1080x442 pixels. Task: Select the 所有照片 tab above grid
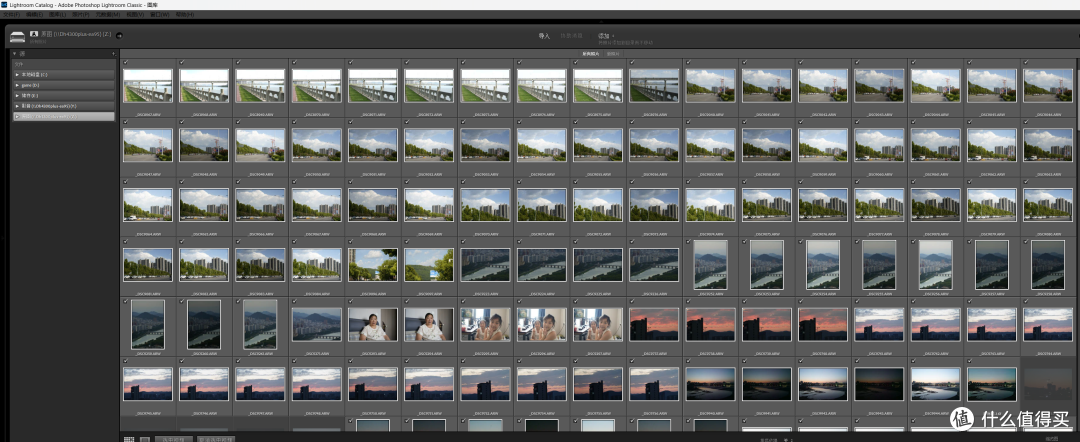tap(590, 53)
